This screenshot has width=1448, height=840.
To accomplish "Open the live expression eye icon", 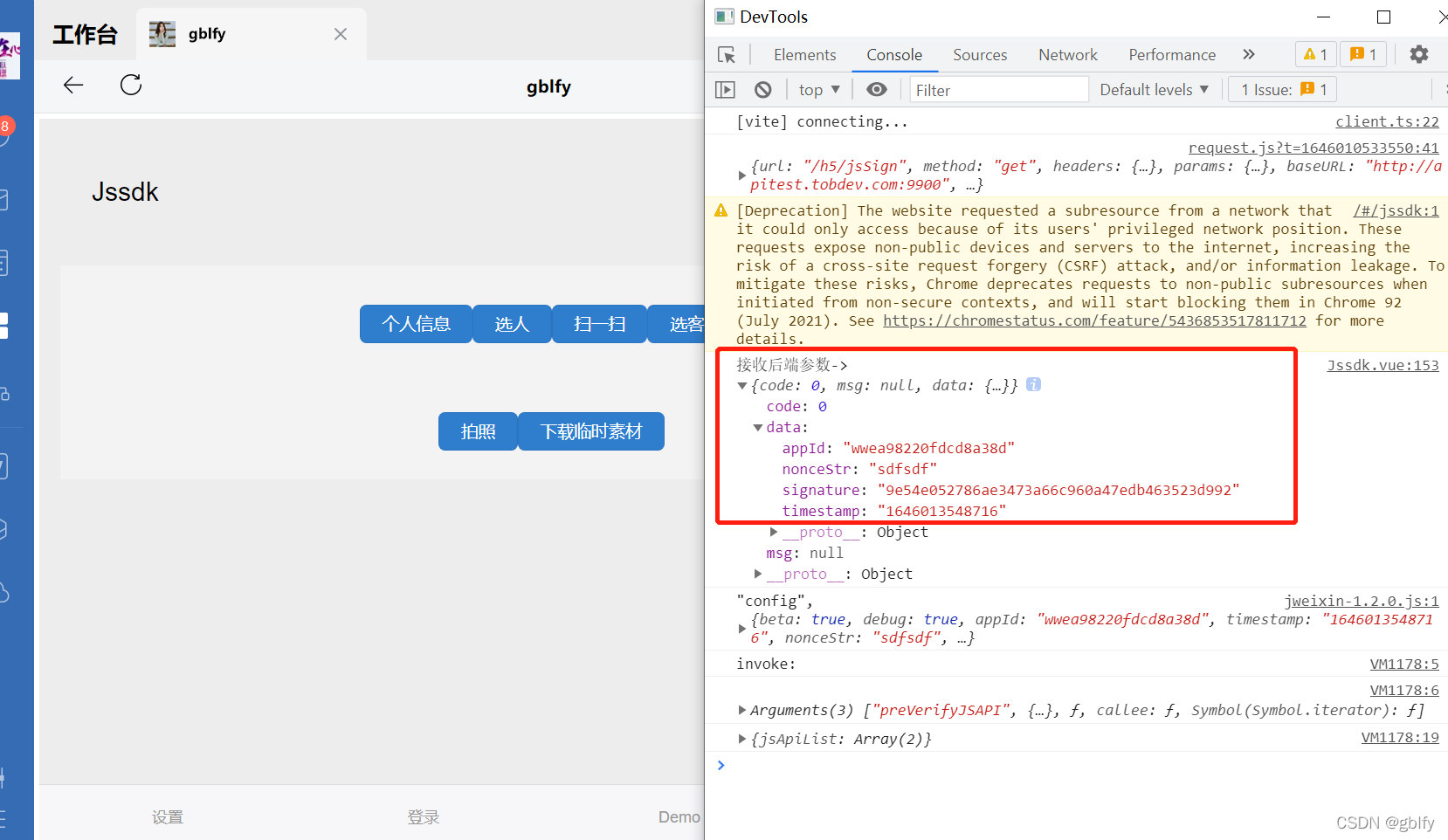I will click(x=877, y=90).
